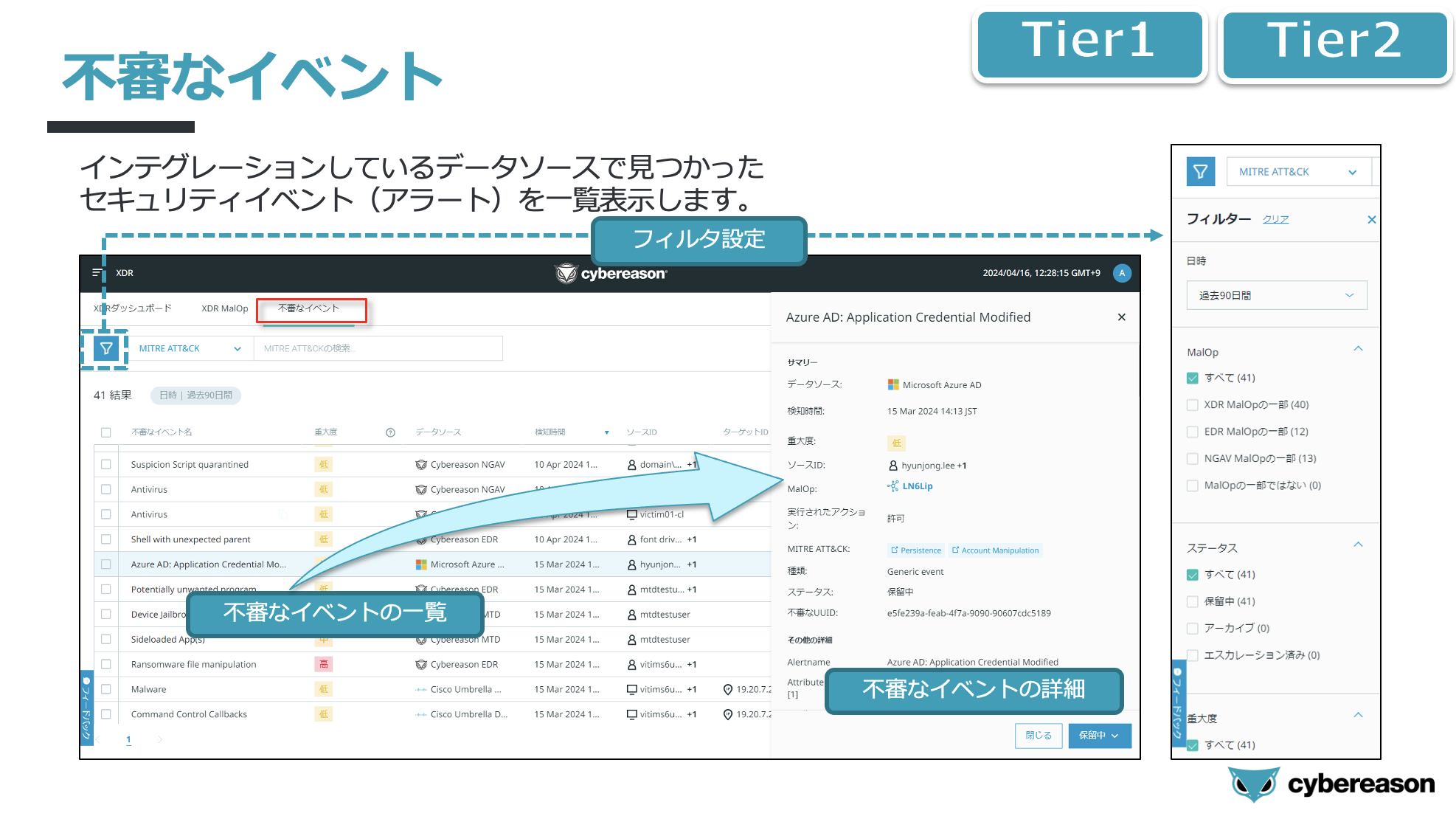The width and height of the screenshot is (1456, 819).
Task: Click the LN6Lip MalOp link icon
Action: (893, 486)
